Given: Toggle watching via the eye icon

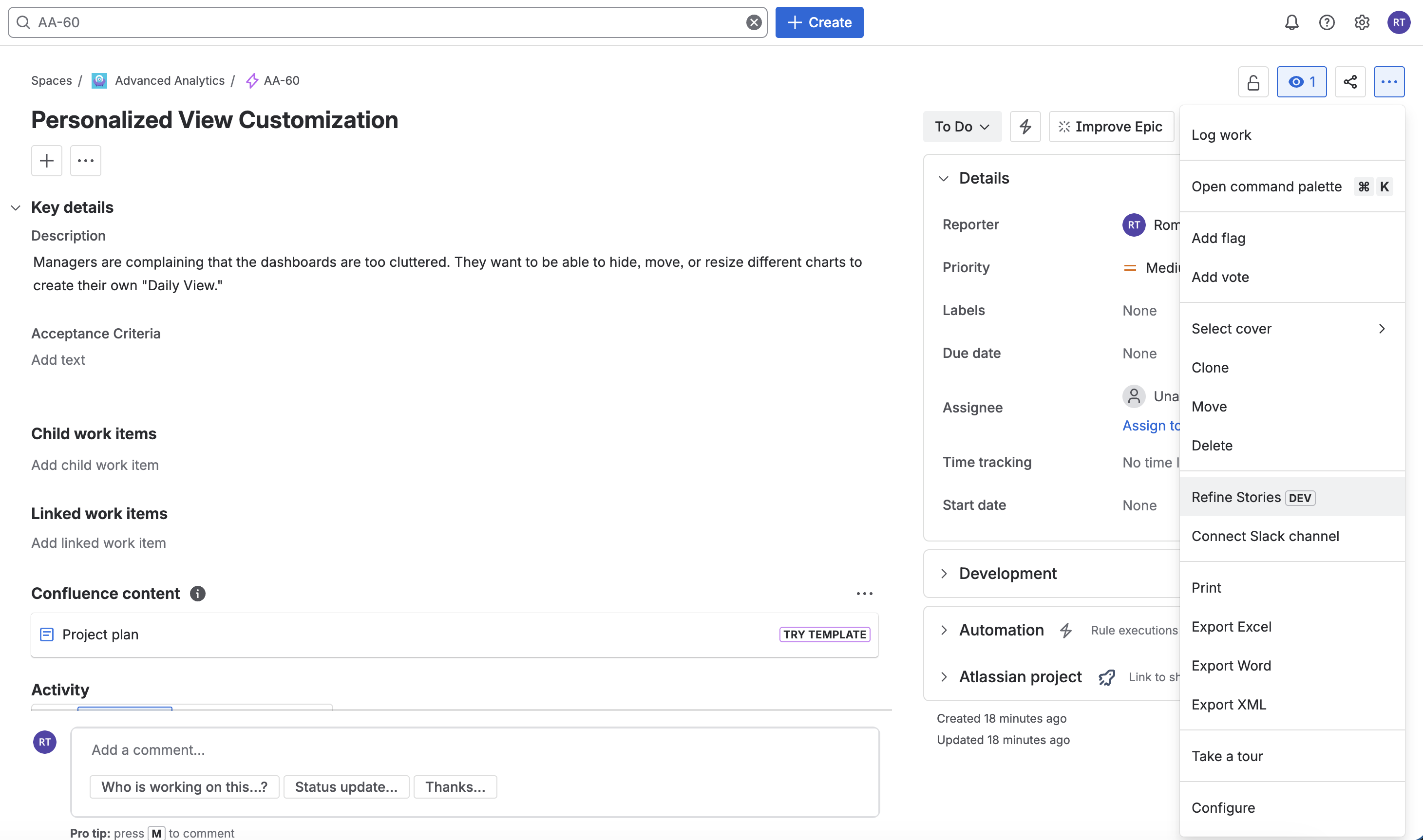Looking at the screenshot, I should point(1302,81).
